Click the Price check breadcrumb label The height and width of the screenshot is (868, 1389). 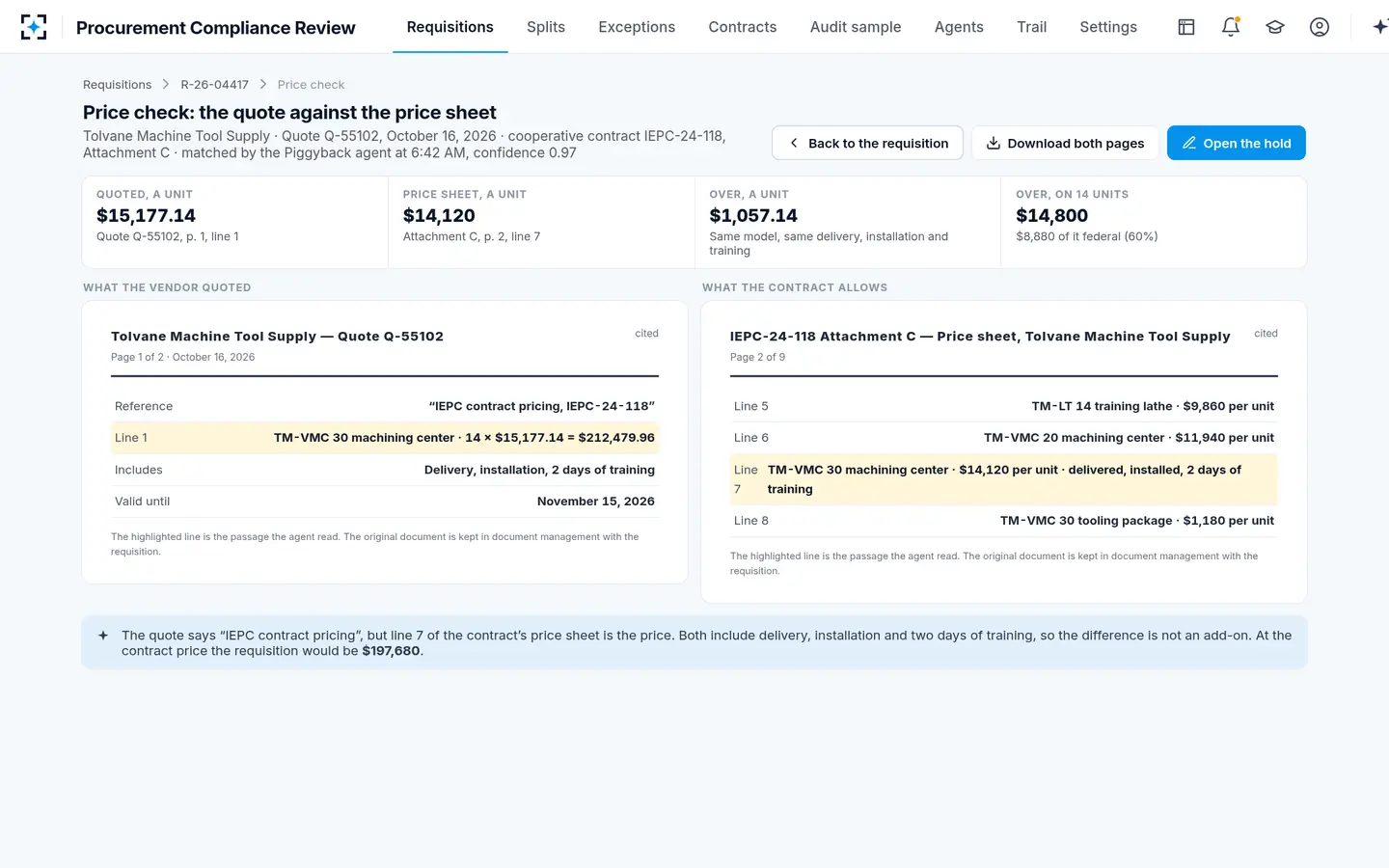click(x=311, y=85)
